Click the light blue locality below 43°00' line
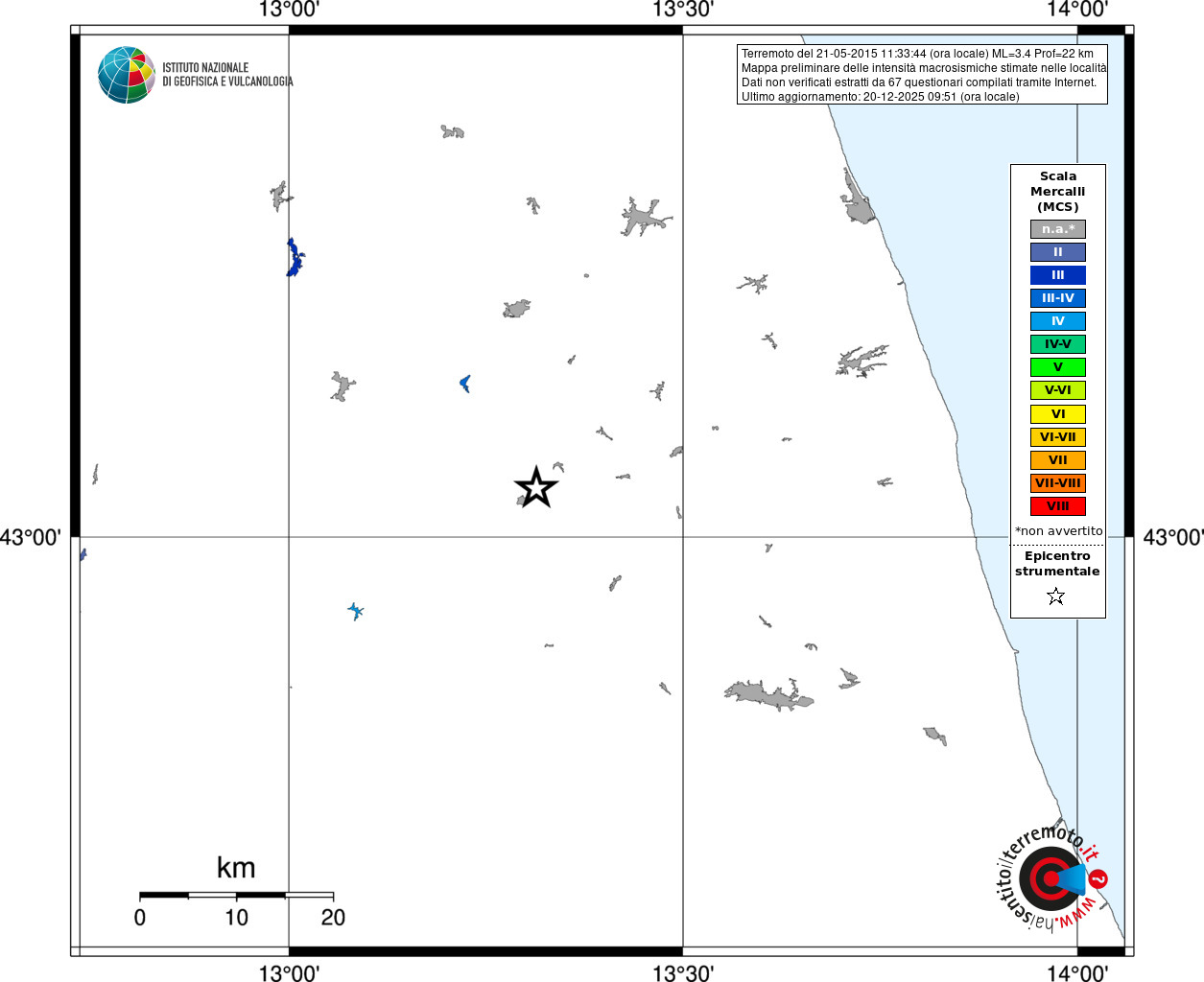The width and height of the screenshot is (1204, 982). (356, 611)
